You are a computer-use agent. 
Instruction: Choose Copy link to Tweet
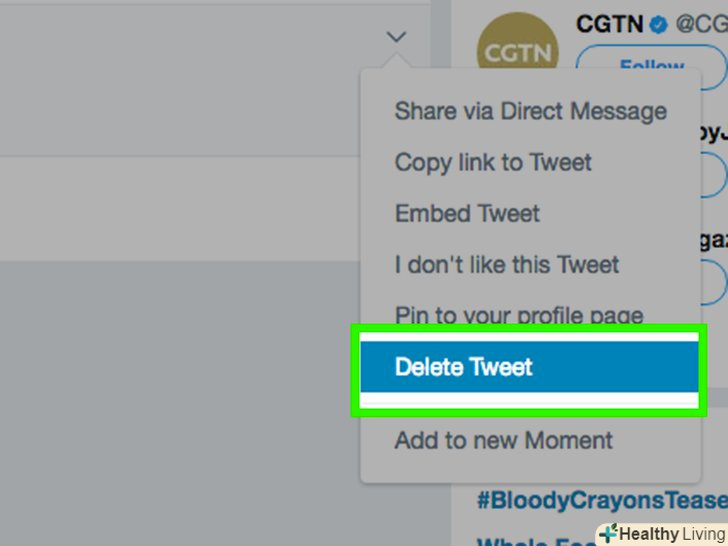tap(493, 162)
